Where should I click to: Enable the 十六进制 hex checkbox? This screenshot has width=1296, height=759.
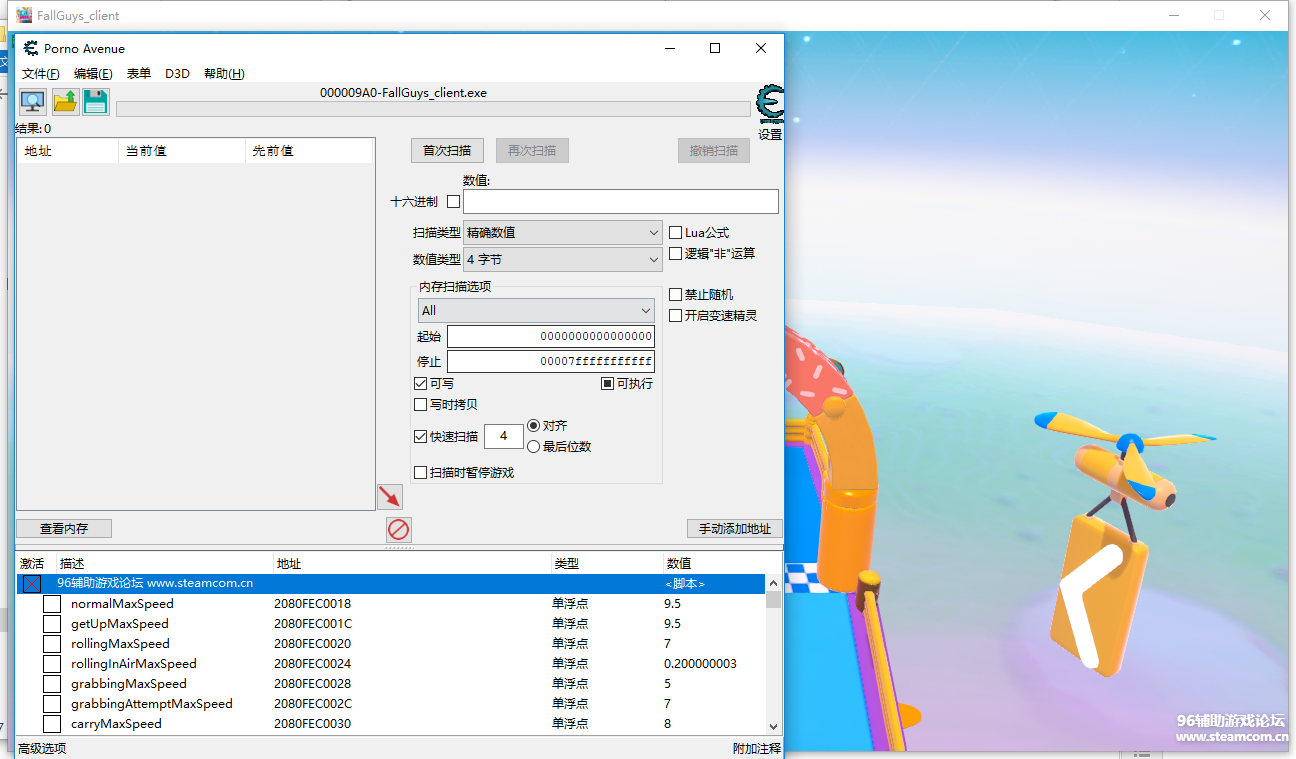[453, 201]
